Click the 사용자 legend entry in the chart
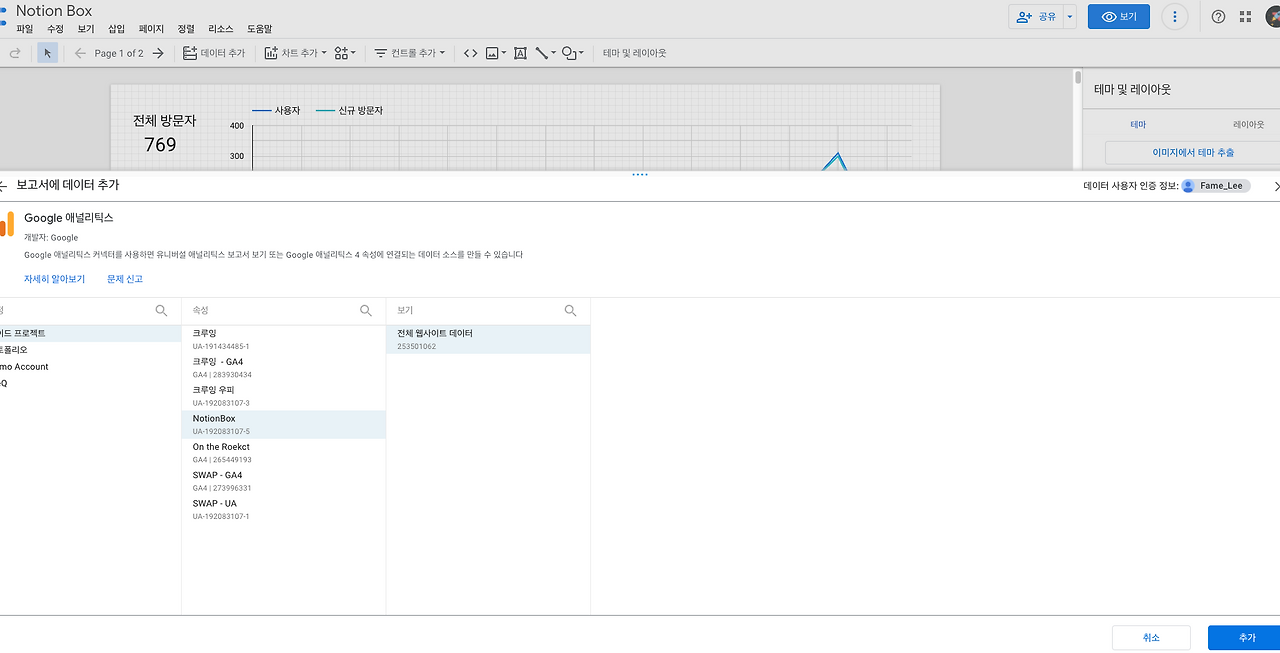This screenshot has width=1280, height=653. coord(276,110)
